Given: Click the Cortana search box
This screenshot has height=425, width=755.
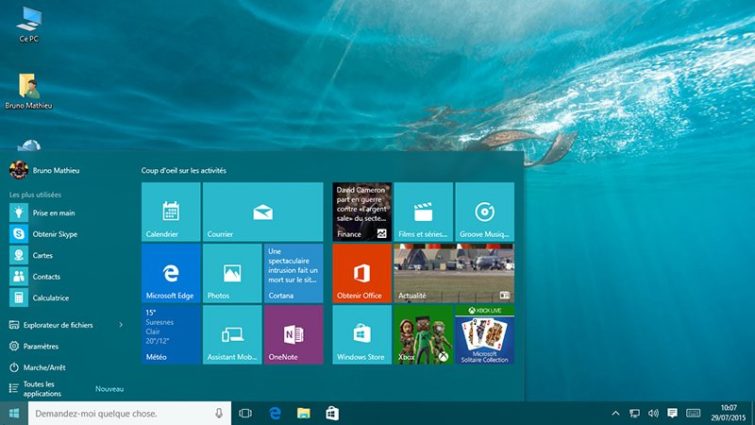Looking at the screenshot, I should pyautogui.click(x=130, y=413).
